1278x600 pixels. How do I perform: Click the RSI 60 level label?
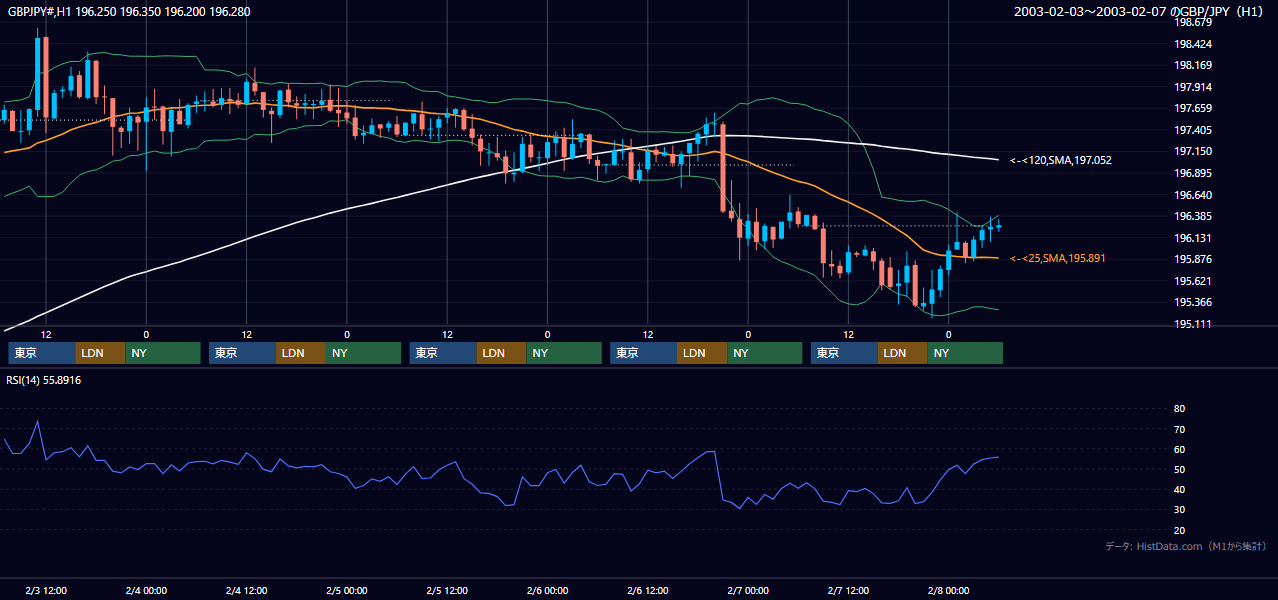pyautogui.click(x=1179, y=449)
